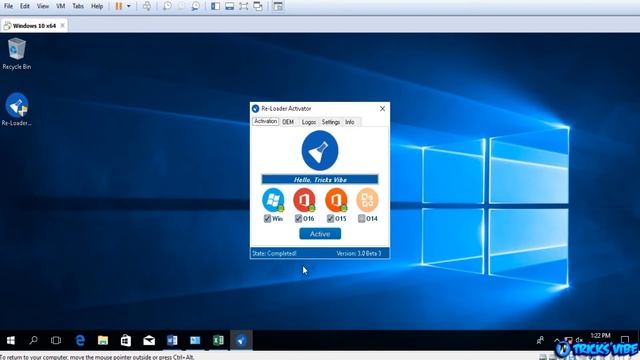Show the thumbnail bar view icon
This screenshot has height=360, width=640.
pos(230,6)
